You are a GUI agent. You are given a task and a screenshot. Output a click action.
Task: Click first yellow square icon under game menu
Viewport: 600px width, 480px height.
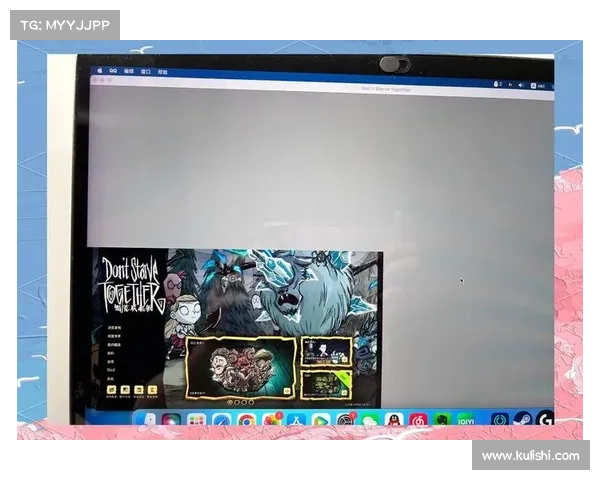pyautogui.click(x=111, y=390)
